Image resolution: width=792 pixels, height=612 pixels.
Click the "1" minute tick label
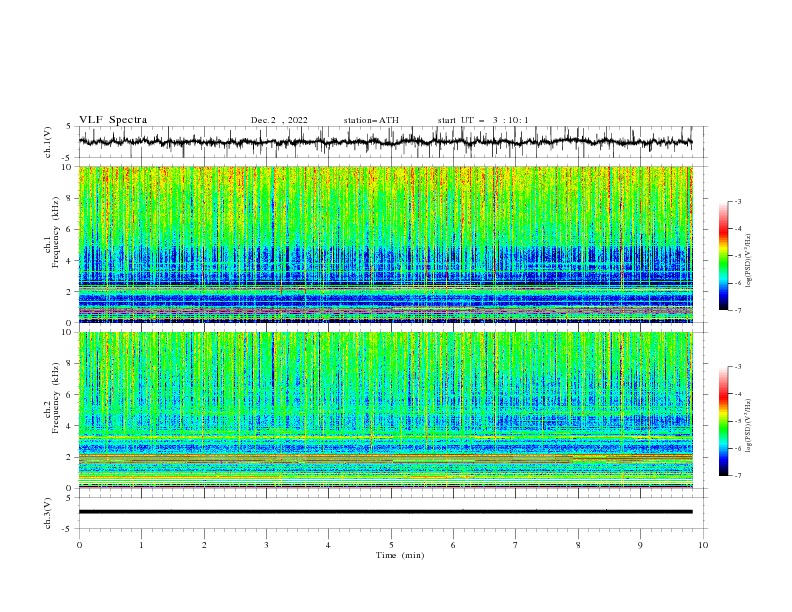pyautogui.click(x=141, y=545)
